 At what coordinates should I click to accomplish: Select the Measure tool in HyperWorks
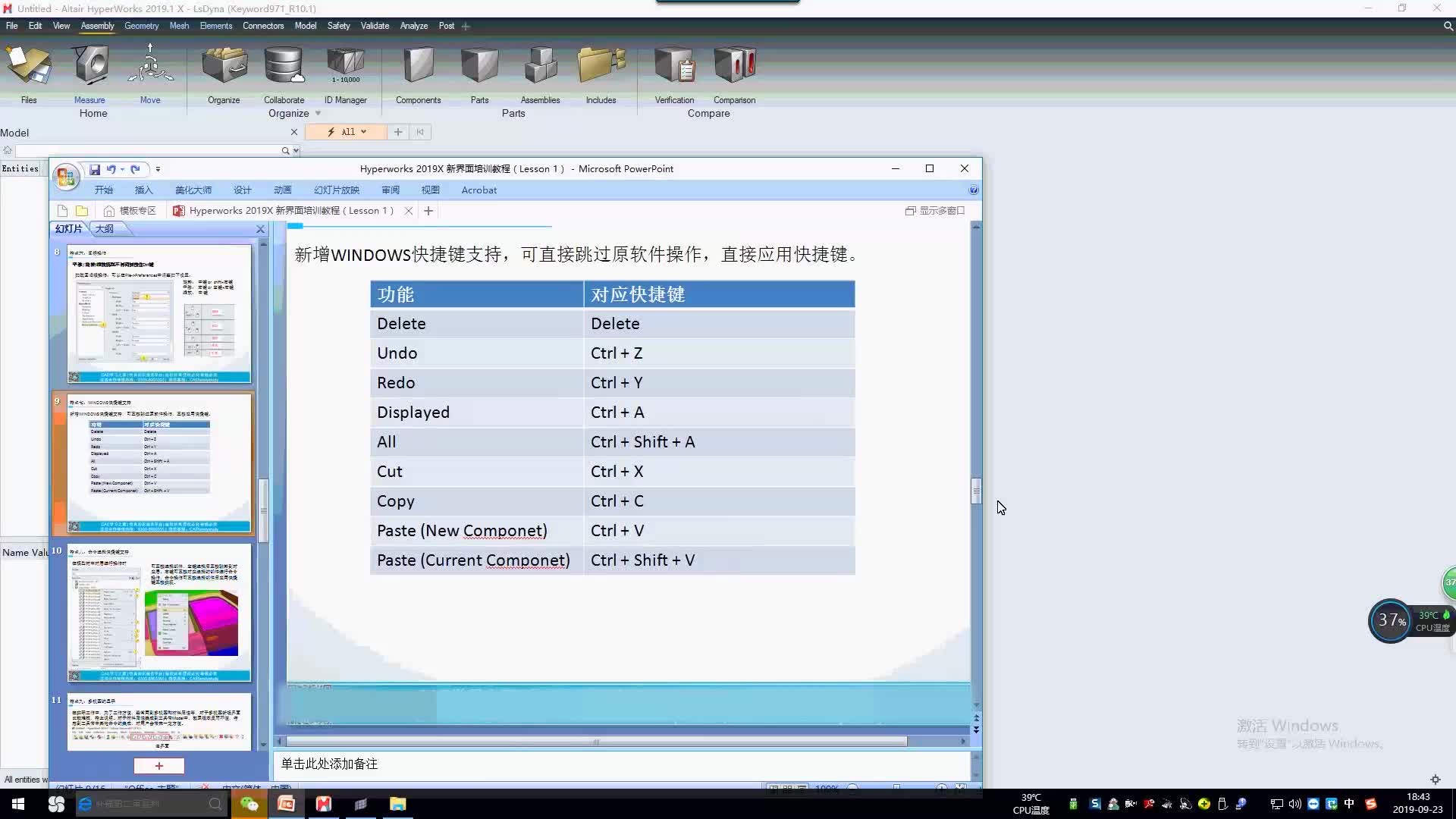click(x=89, y=72)
